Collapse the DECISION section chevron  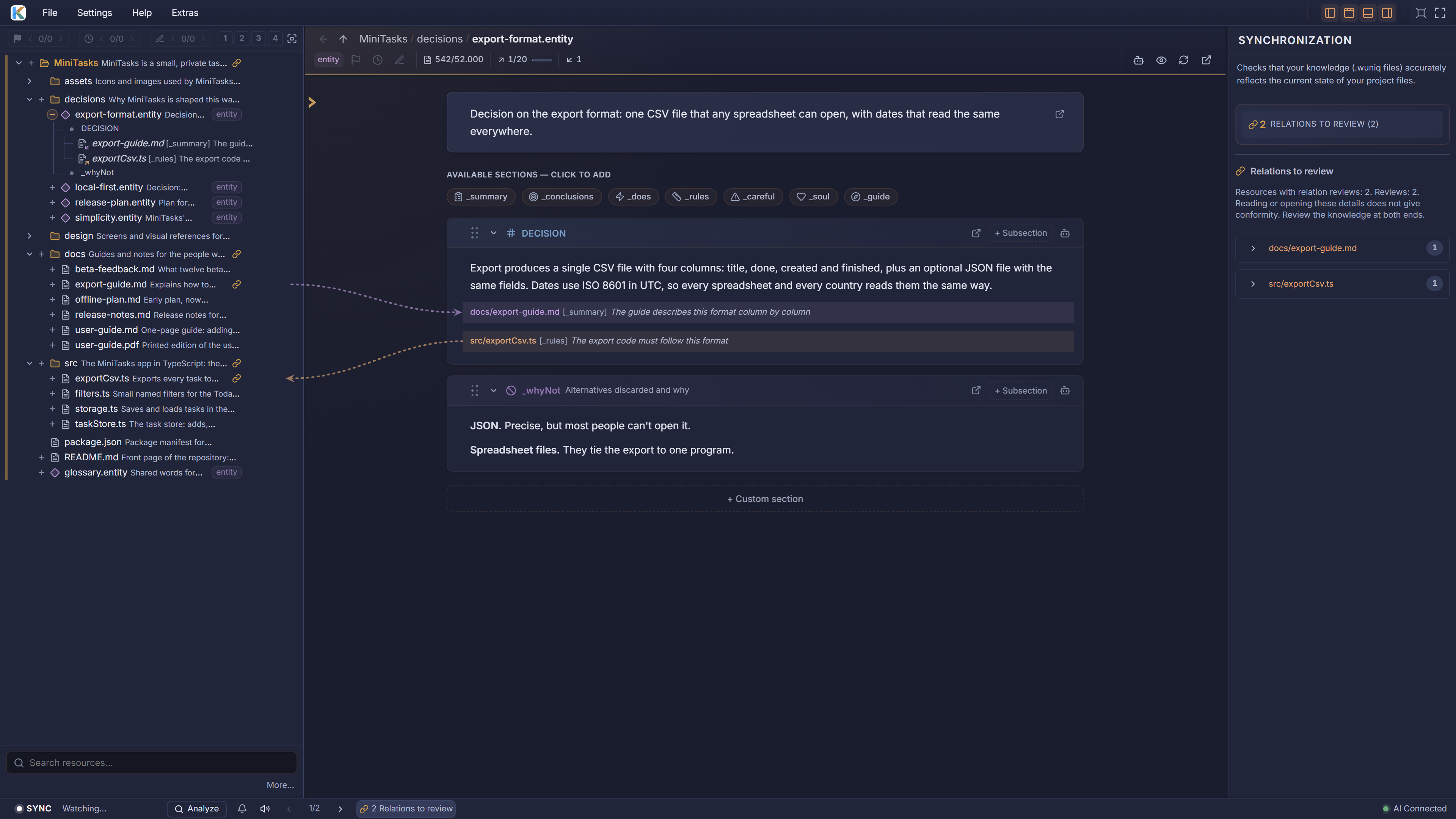493,233
